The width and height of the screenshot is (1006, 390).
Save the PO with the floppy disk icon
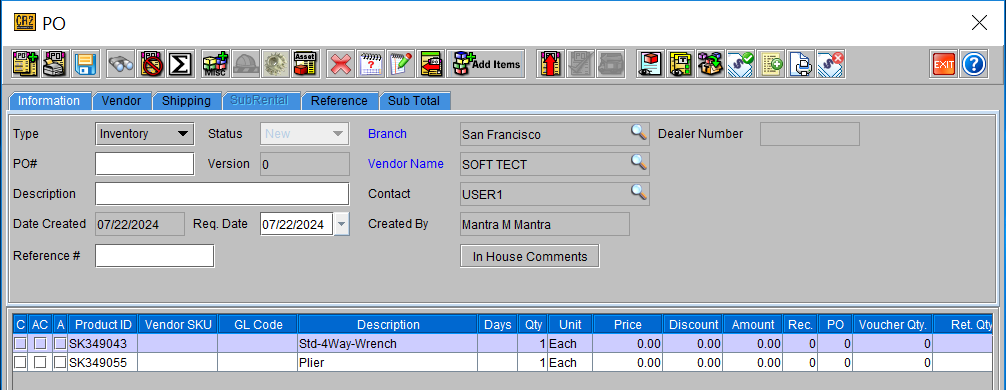coord(85,64)
